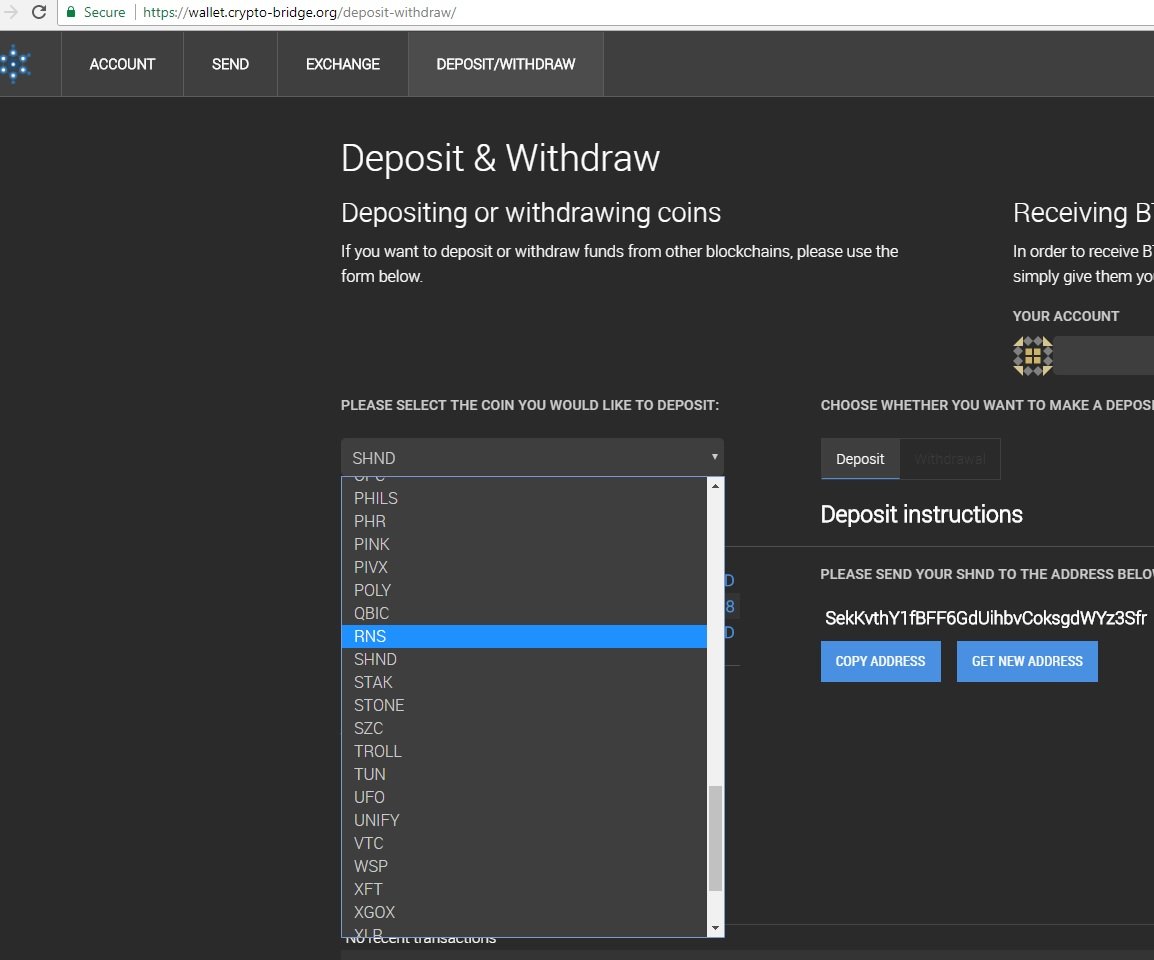Screen dimensions: 1154x960
Task: Pick WSP from the coin list
Action: [524, 867]
